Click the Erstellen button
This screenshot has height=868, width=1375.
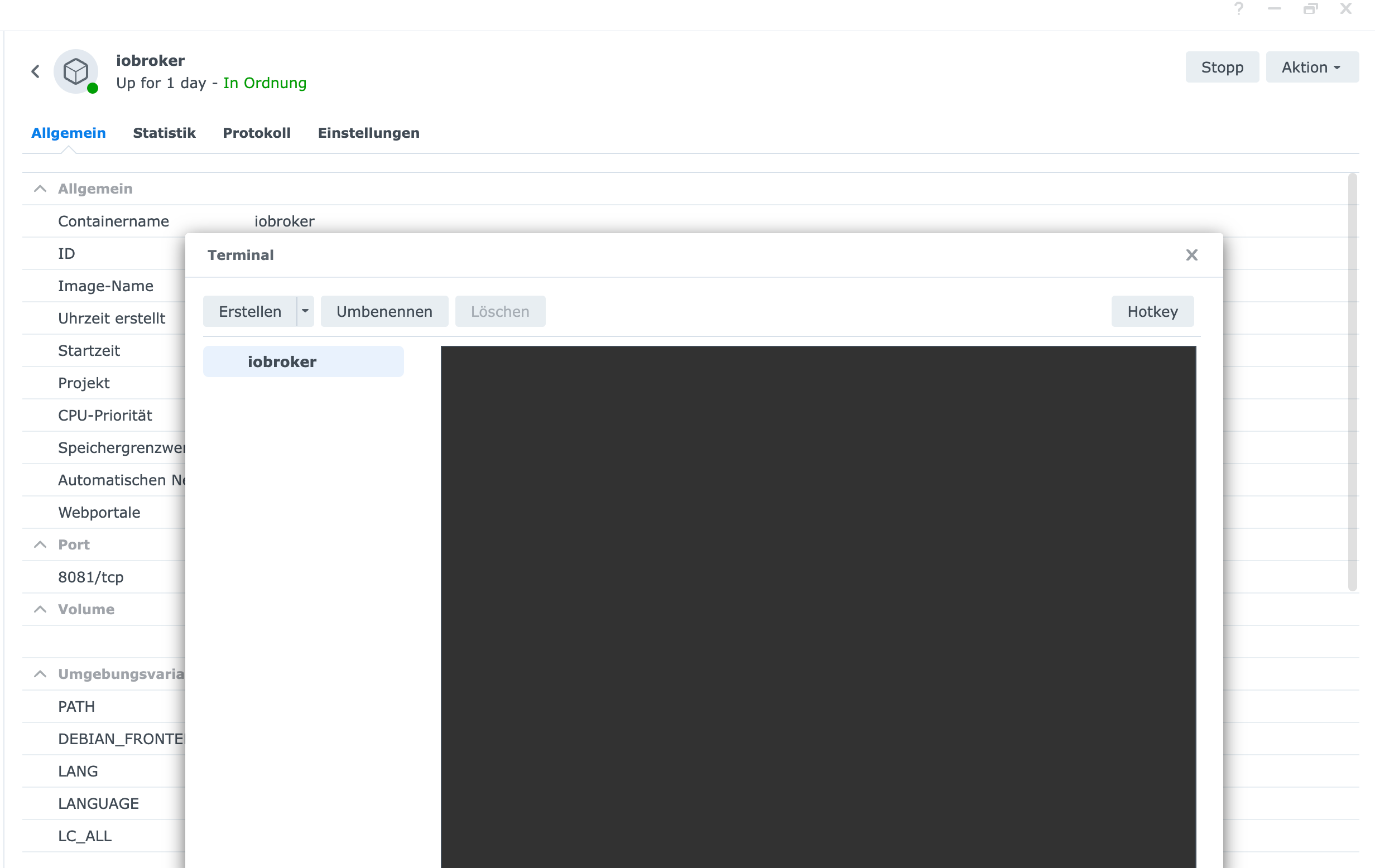(x=250, y=312)
